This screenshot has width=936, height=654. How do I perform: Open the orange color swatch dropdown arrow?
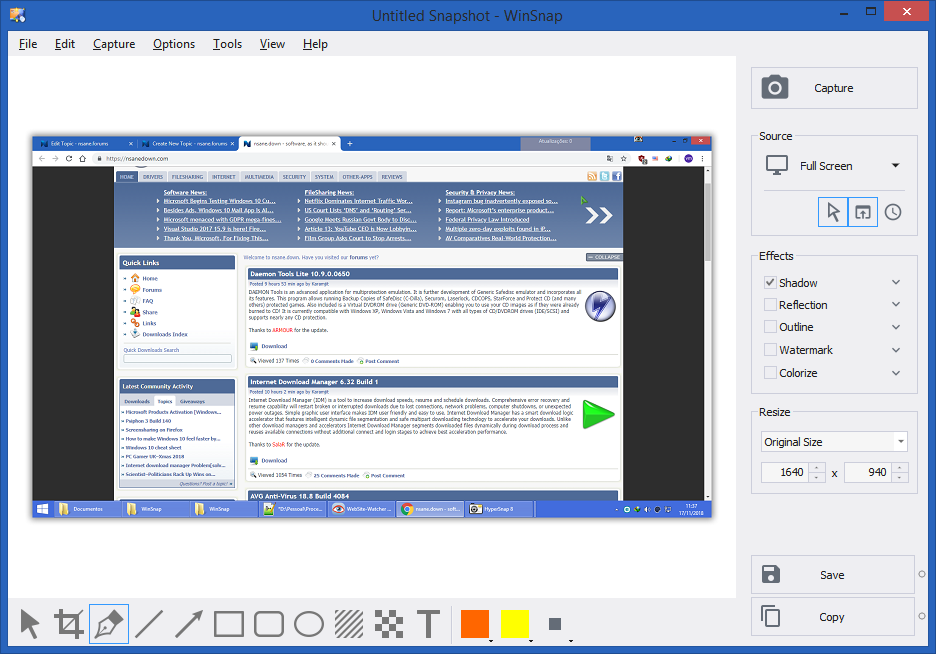(491, 640)
